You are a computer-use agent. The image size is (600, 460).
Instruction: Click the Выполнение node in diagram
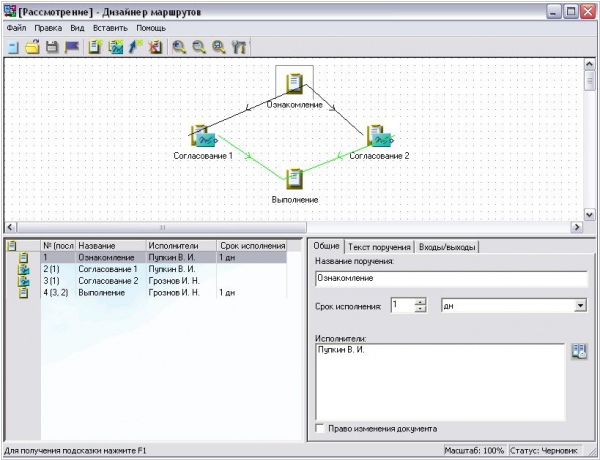tap(294, 178)
